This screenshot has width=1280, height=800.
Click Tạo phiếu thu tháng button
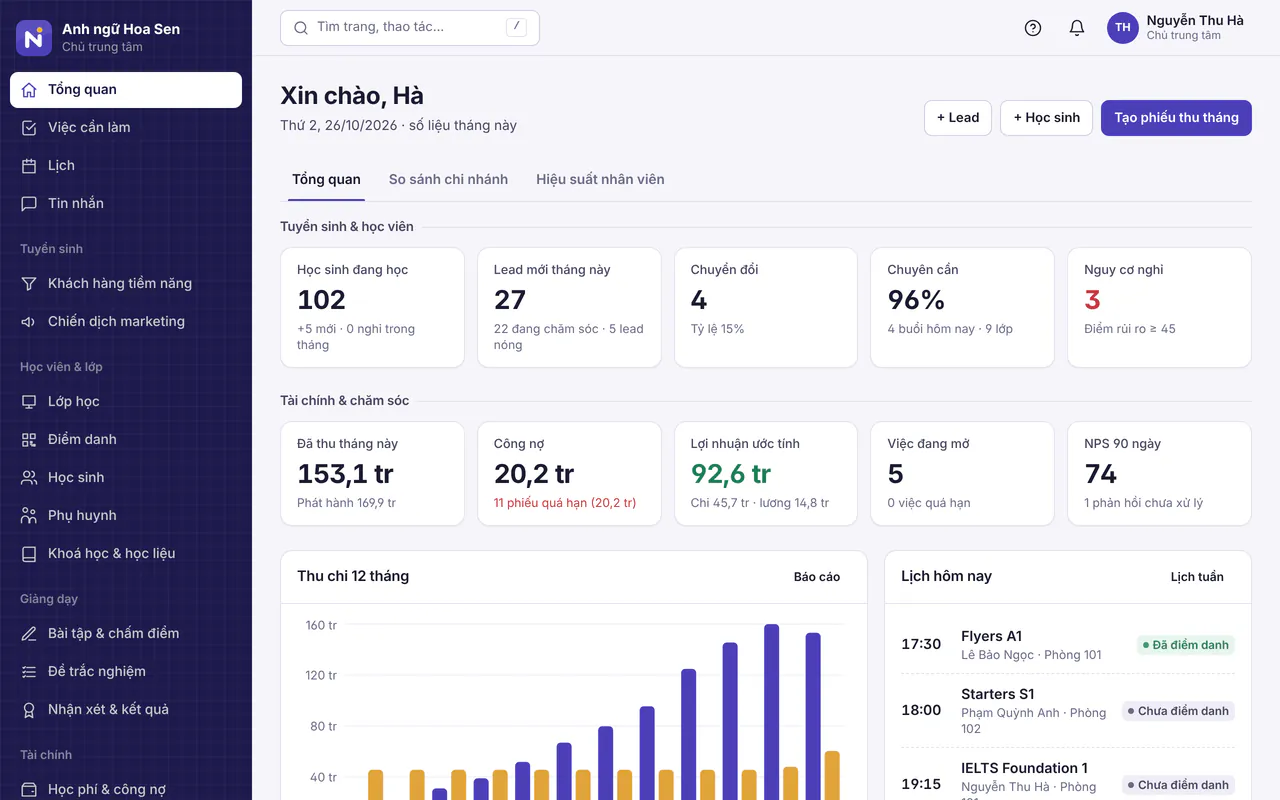pyautogui.click(x=1176, y=117)
